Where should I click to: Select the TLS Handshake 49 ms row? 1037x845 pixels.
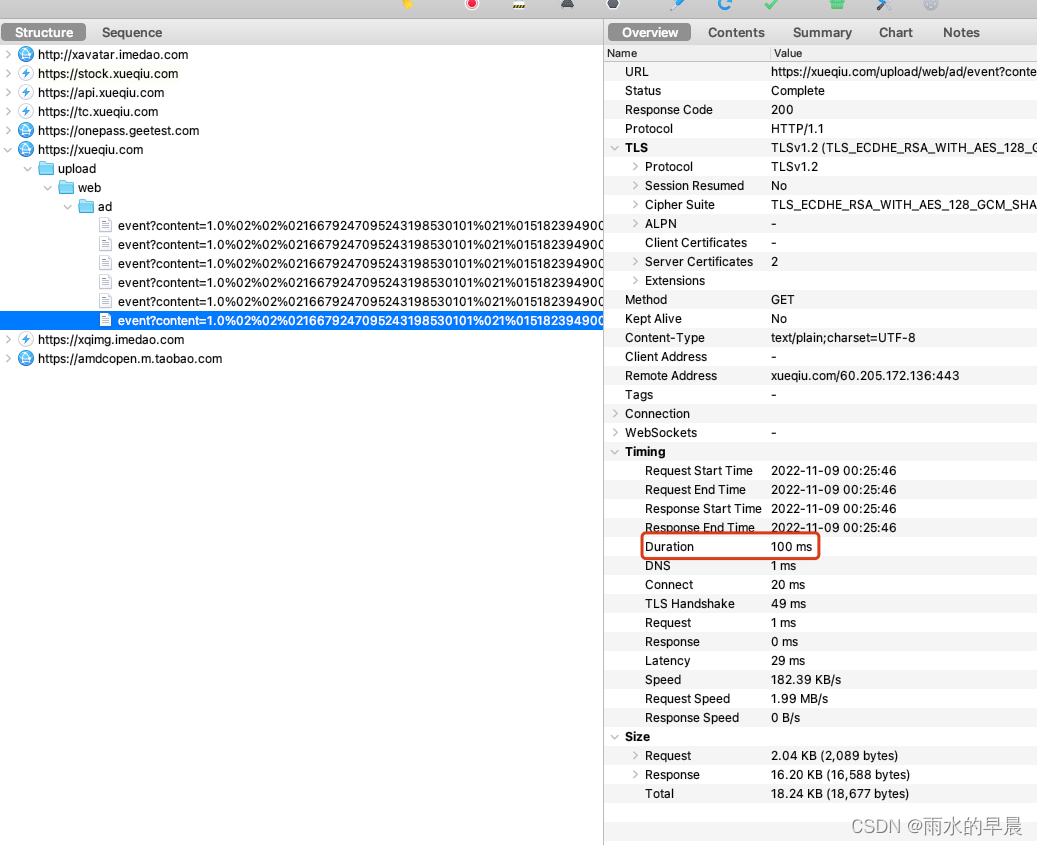point(821,604)
